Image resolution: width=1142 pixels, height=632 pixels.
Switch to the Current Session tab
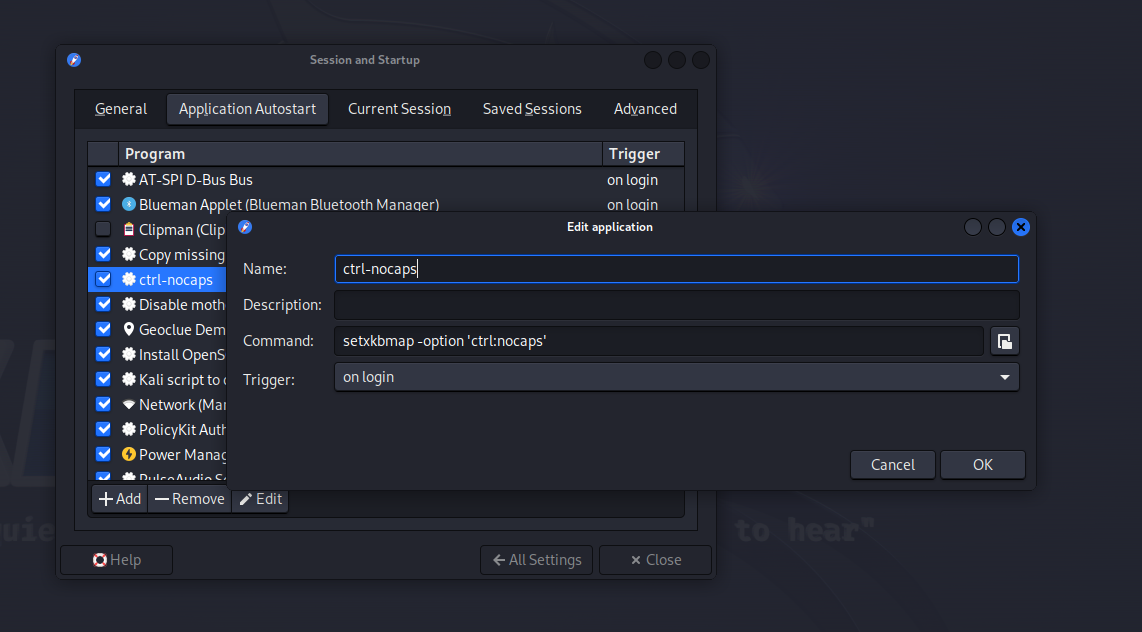(399, 109)
